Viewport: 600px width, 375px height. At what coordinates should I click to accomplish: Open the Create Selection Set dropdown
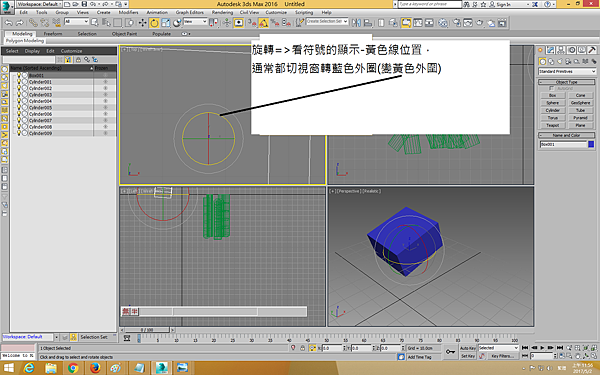(327, 21)
